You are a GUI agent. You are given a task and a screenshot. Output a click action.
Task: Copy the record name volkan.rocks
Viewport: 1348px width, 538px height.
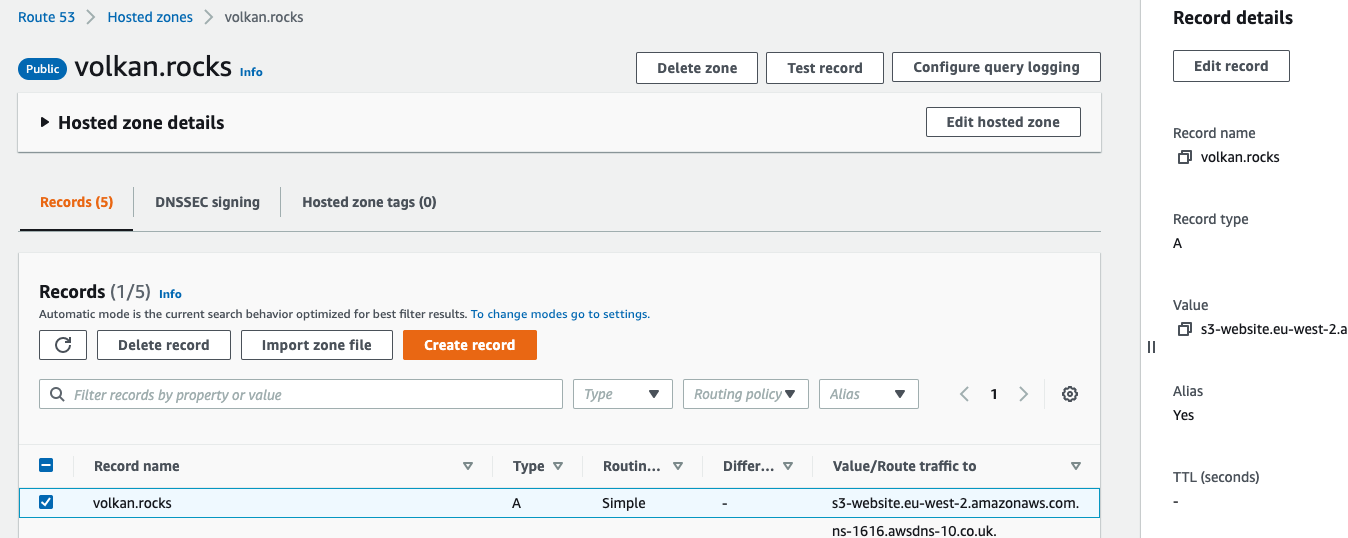tap(1184, 157)
